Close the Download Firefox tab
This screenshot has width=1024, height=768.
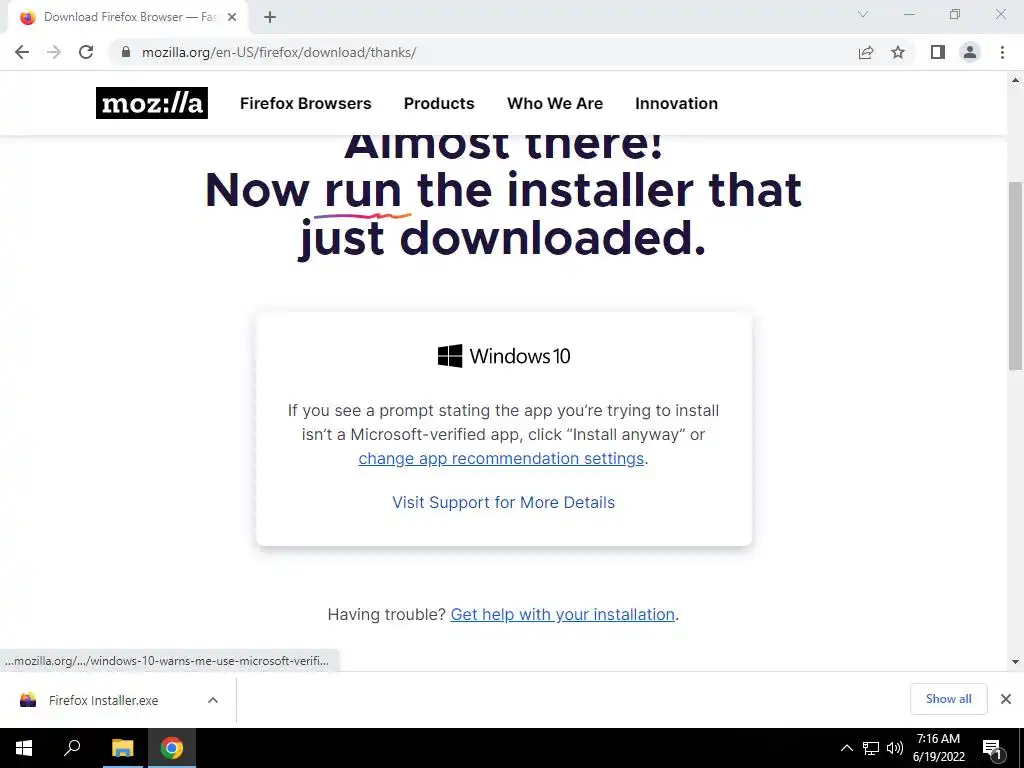[x=232, y=18]
